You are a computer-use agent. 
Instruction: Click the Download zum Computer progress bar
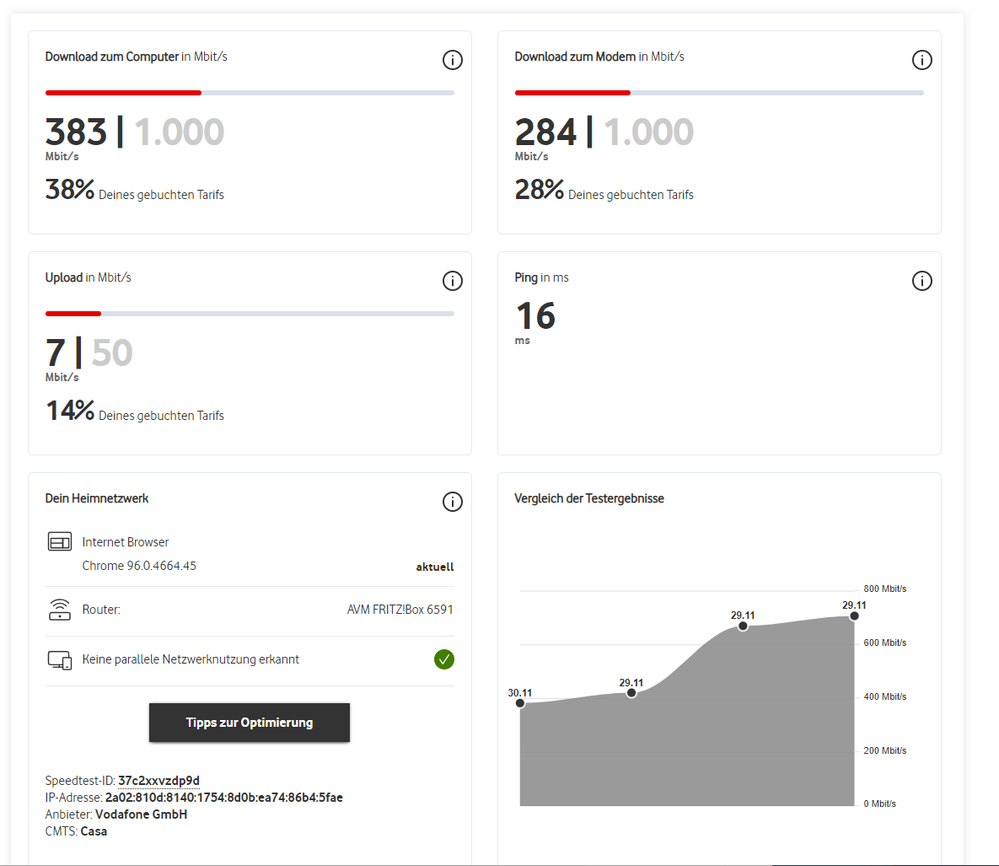[250, 93]
